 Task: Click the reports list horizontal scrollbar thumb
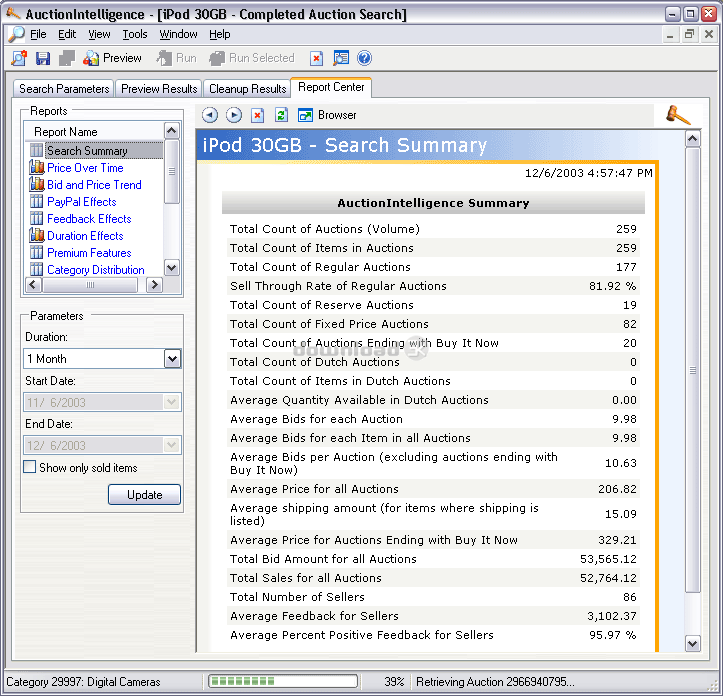(90, 285)
